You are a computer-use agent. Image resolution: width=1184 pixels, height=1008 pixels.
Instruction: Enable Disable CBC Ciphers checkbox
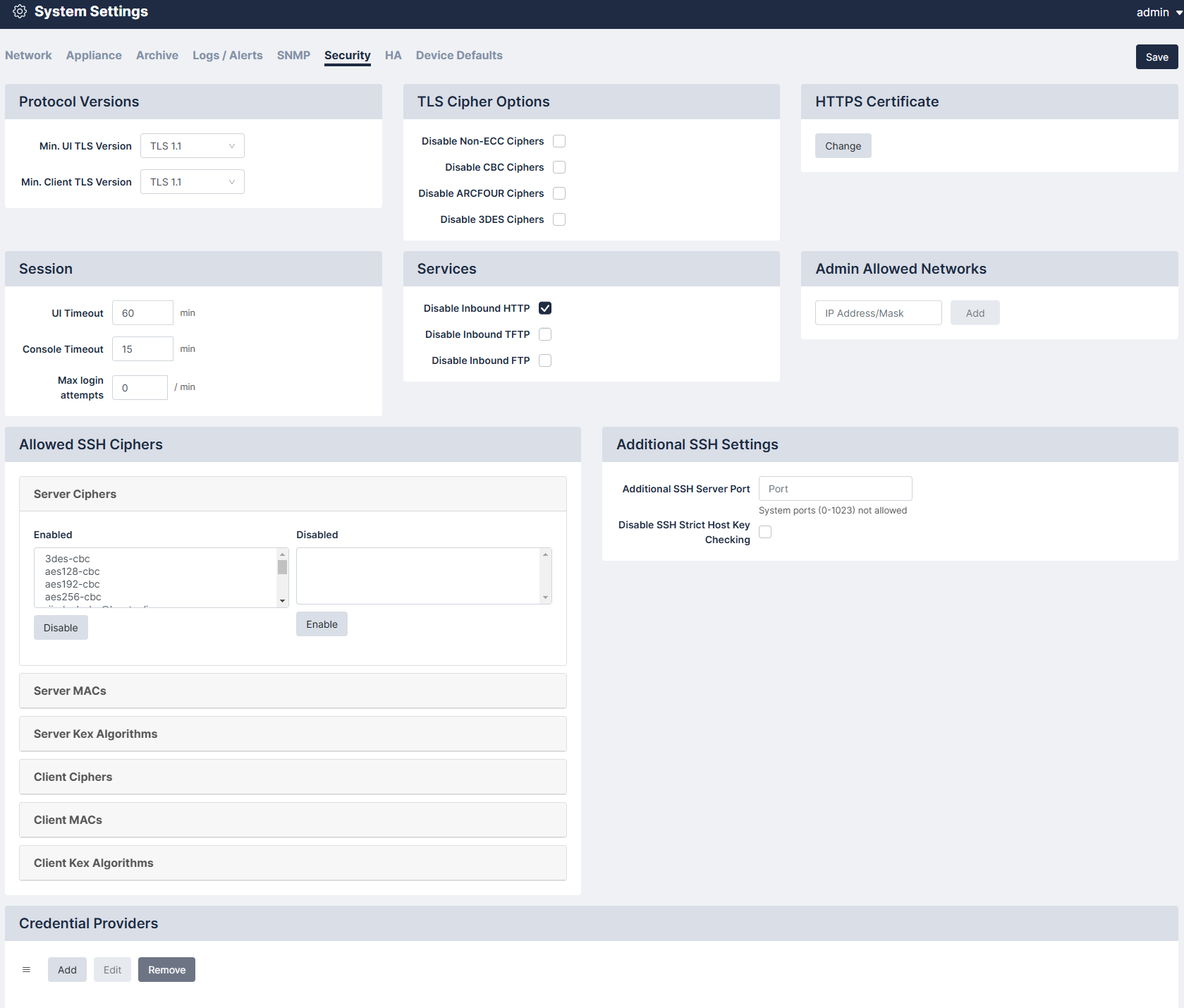point(559,167)
